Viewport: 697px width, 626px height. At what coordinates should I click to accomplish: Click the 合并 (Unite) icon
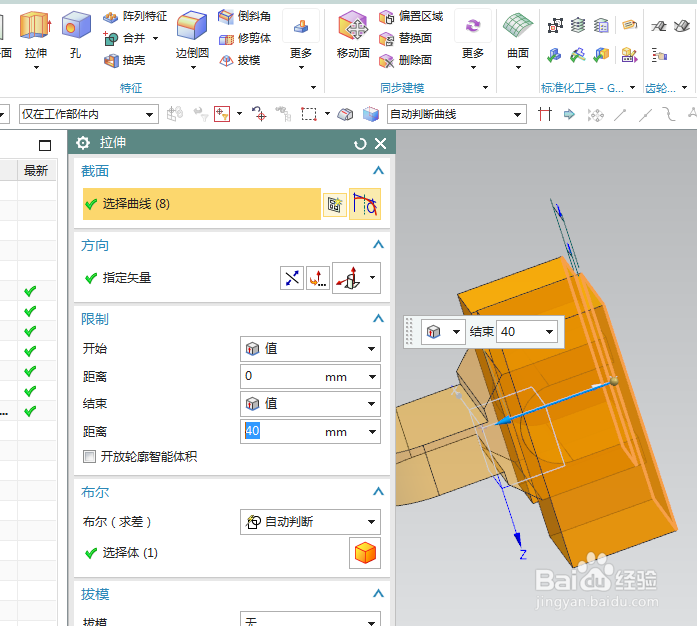[x=111, y=39]
